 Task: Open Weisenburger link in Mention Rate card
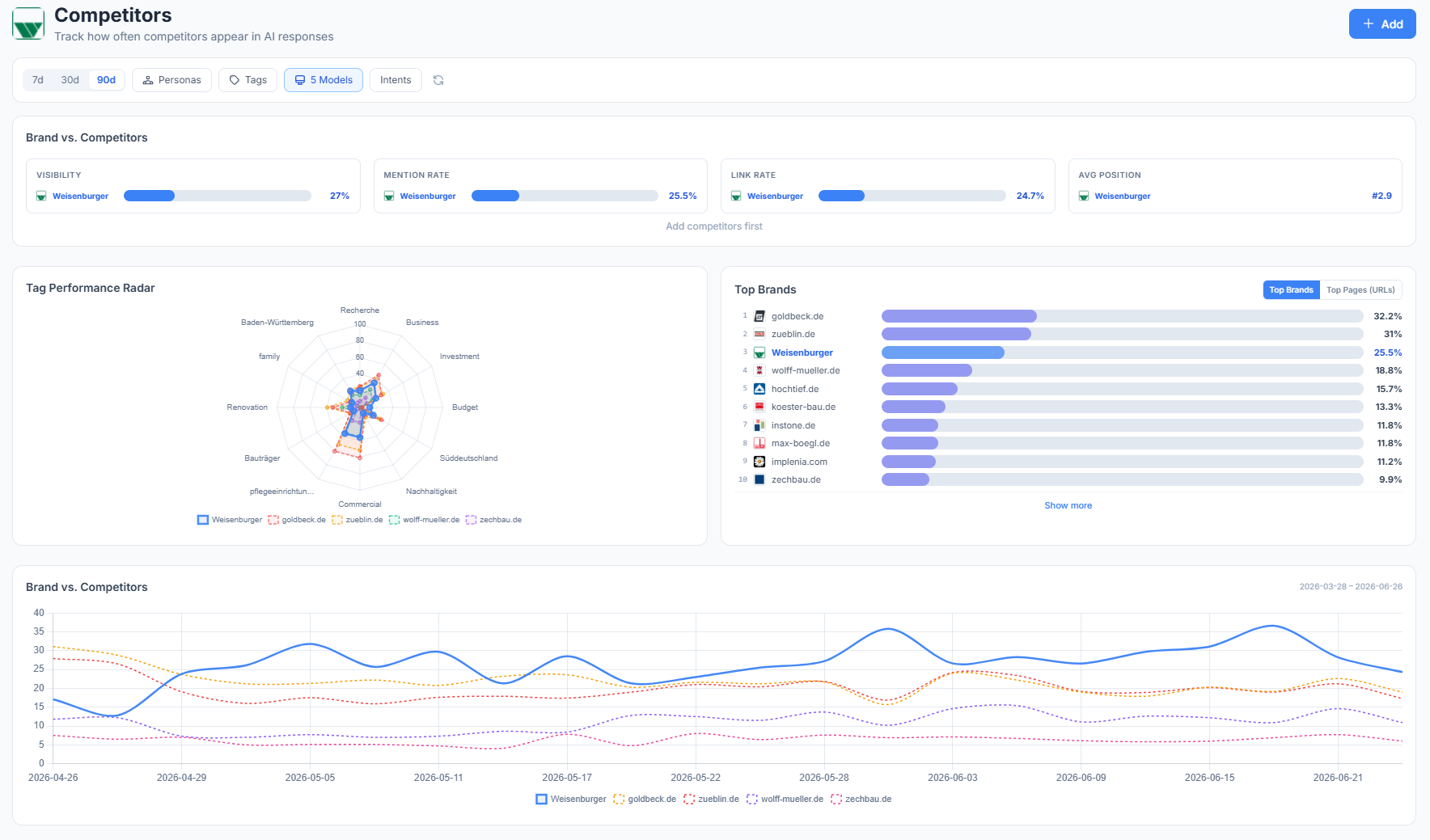click(x=428, y=196)
